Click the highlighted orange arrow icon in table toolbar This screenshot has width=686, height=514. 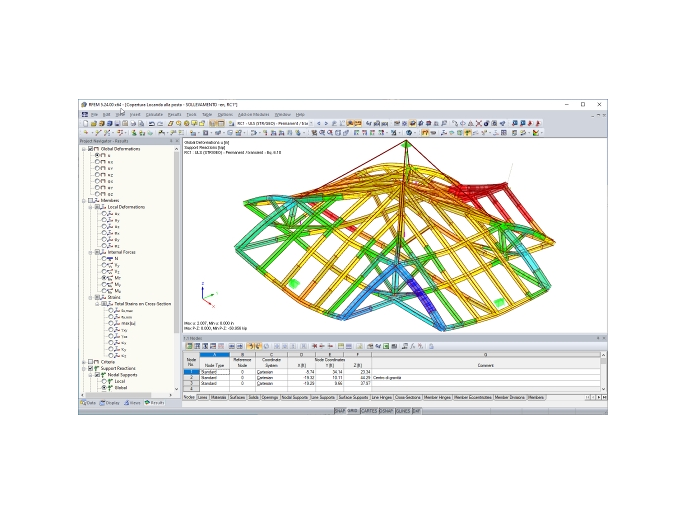click(250, 346)
